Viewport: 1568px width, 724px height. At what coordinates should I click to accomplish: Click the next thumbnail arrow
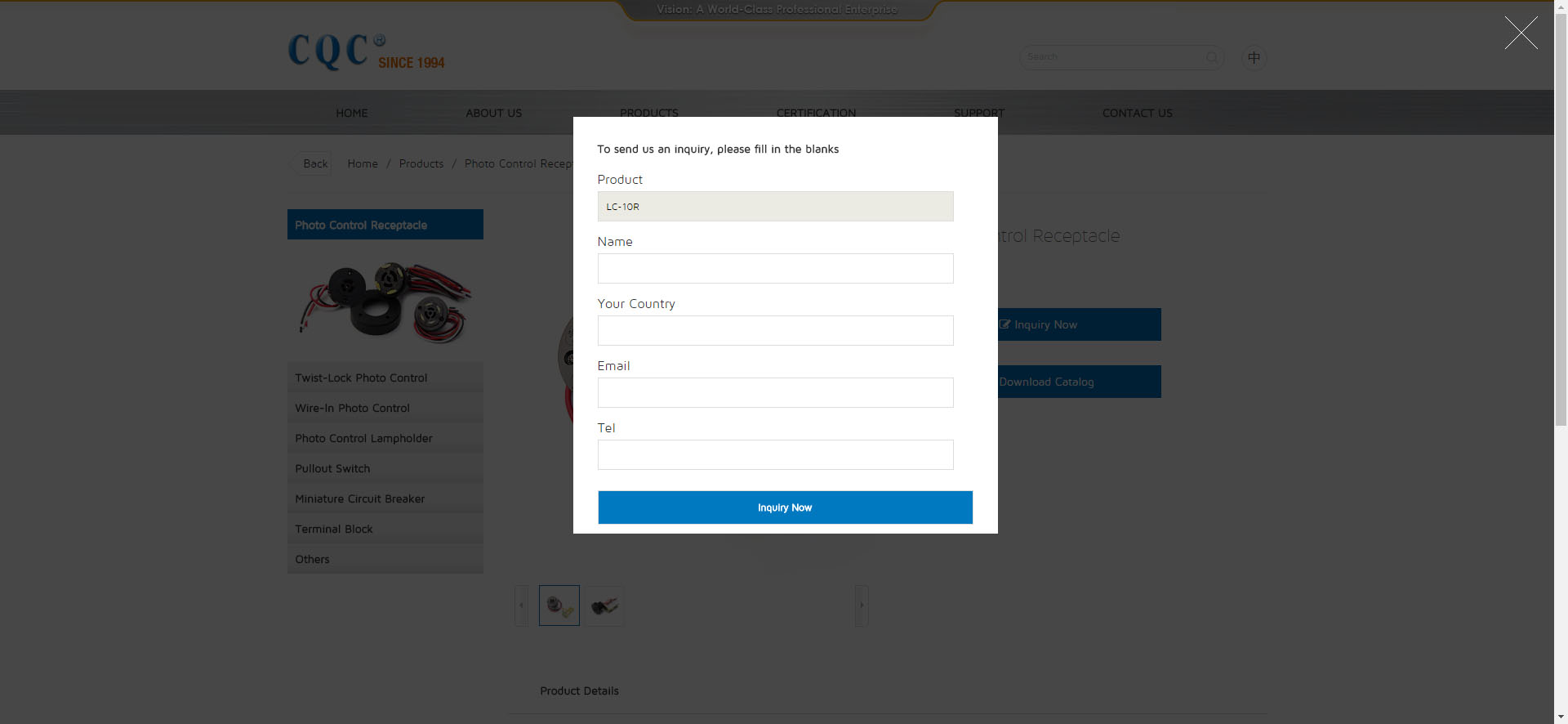tap(861, 606)
